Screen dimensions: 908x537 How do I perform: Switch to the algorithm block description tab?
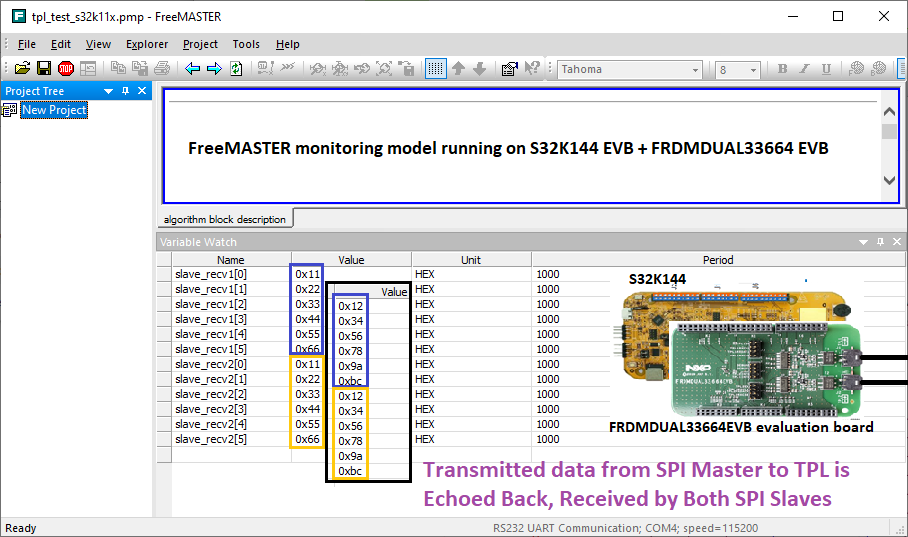225,219
